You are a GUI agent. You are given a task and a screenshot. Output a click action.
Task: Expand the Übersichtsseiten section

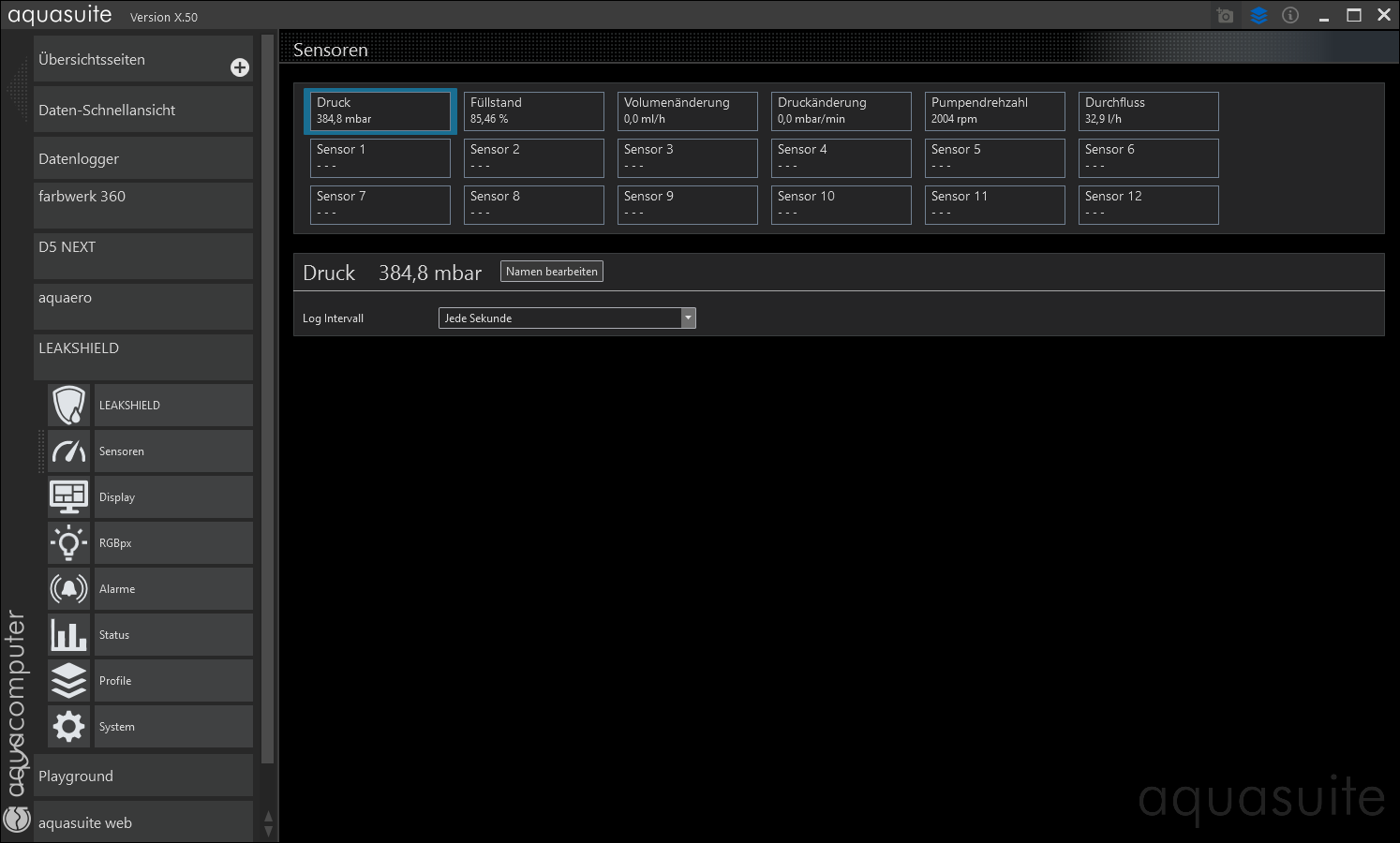pyautogui.click(x=143, y=59)
